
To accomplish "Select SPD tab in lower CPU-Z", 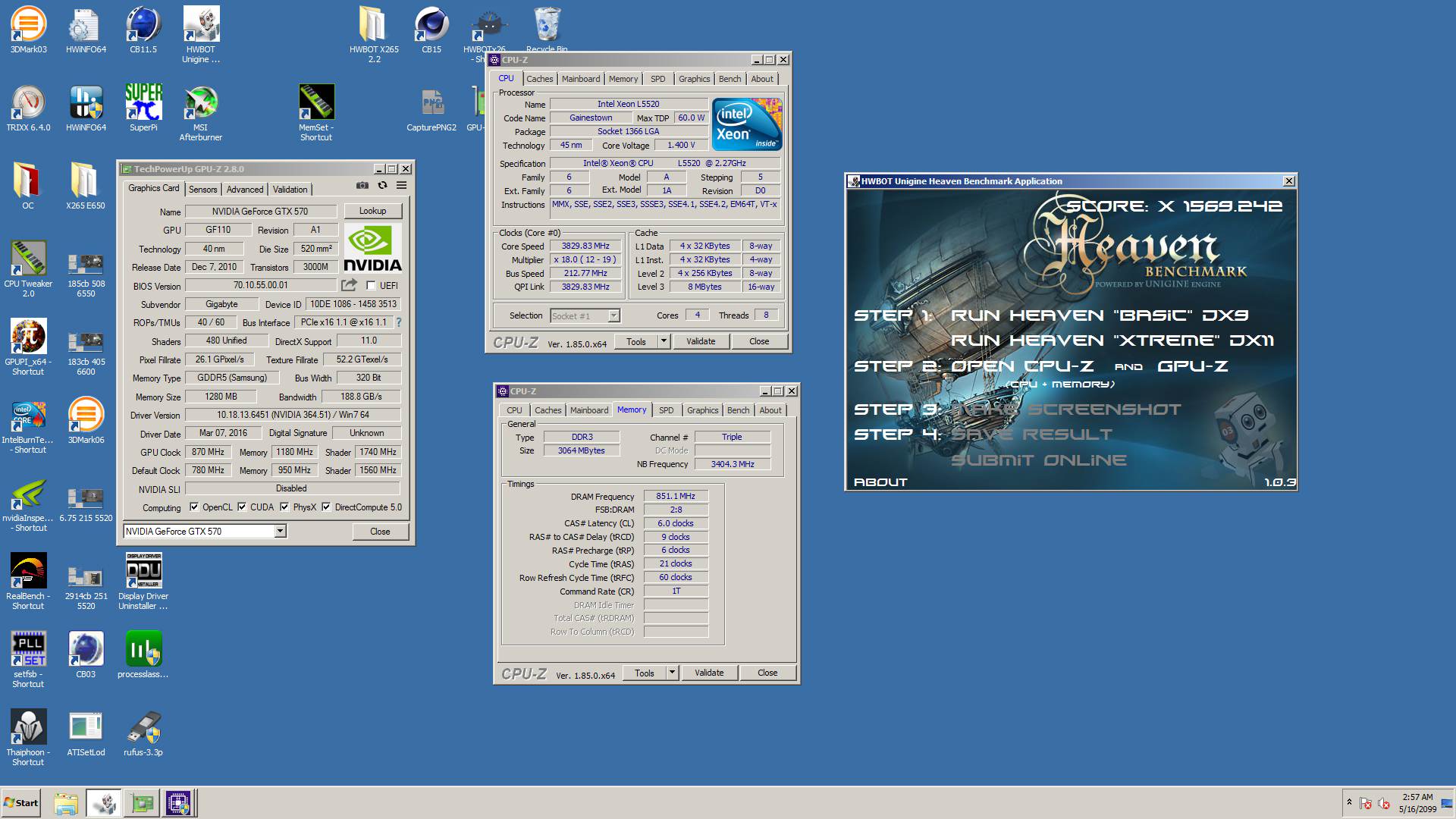I will 667,410.
